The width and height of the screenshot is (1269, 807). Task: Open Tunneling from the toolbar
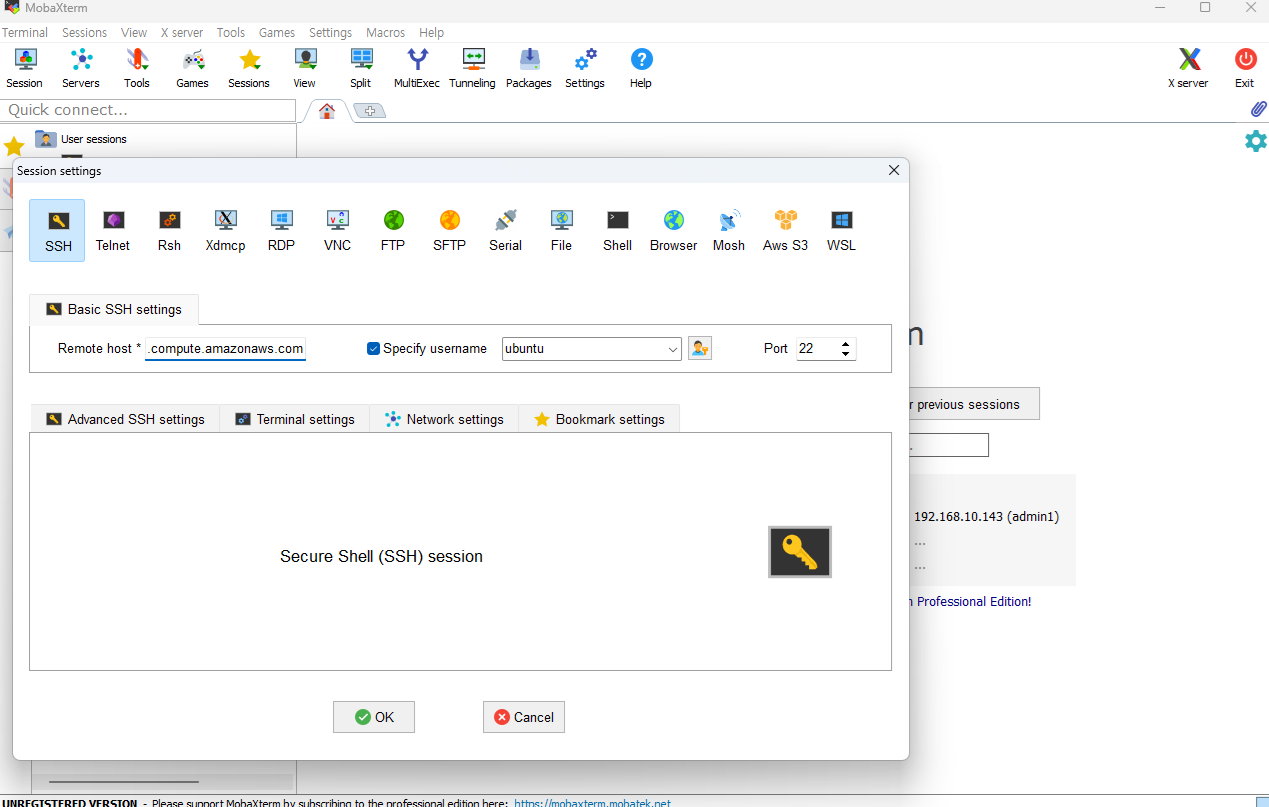472,68
